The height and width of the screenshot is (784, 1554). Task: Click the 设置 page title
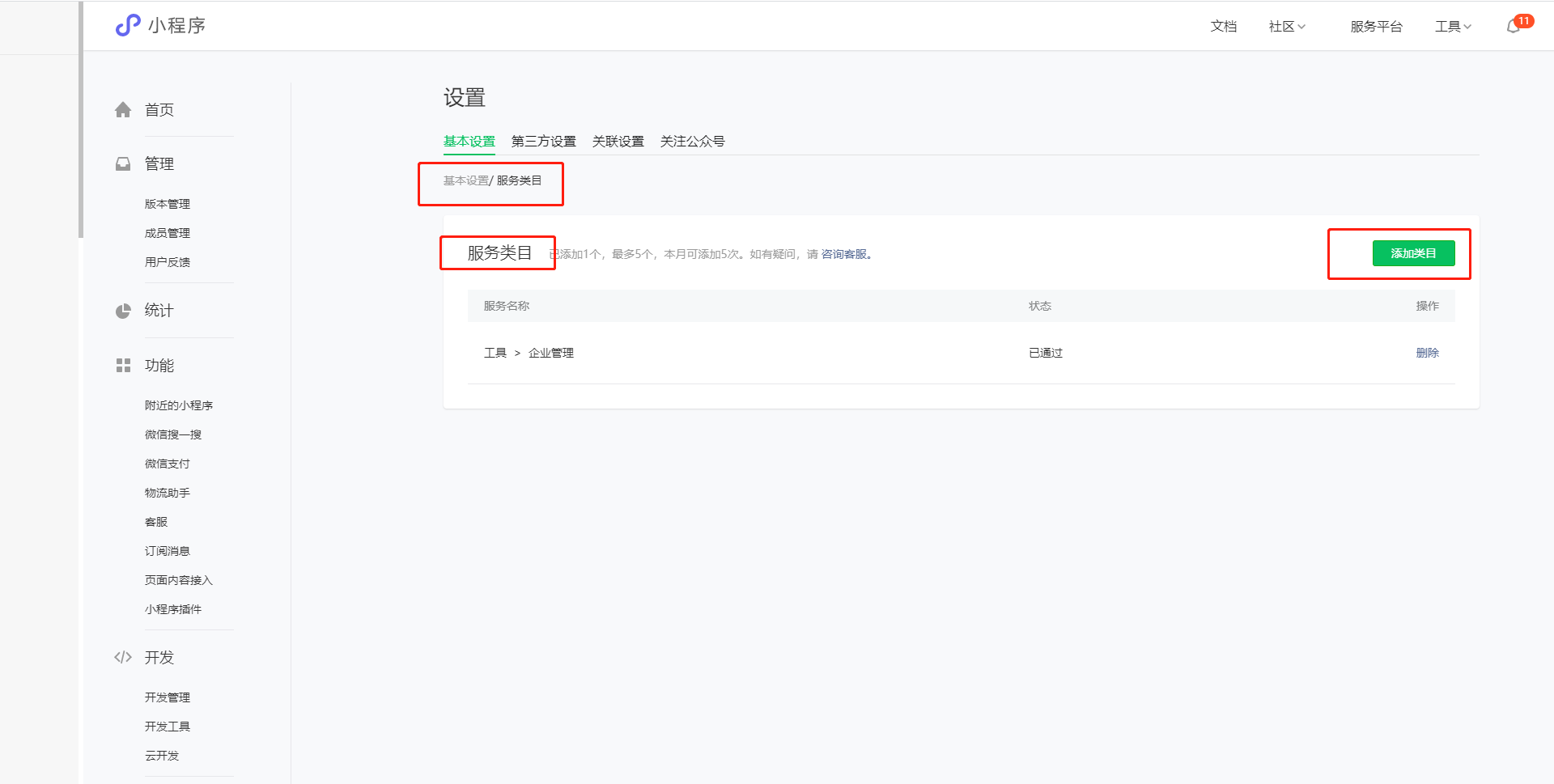tap(464, 98)
